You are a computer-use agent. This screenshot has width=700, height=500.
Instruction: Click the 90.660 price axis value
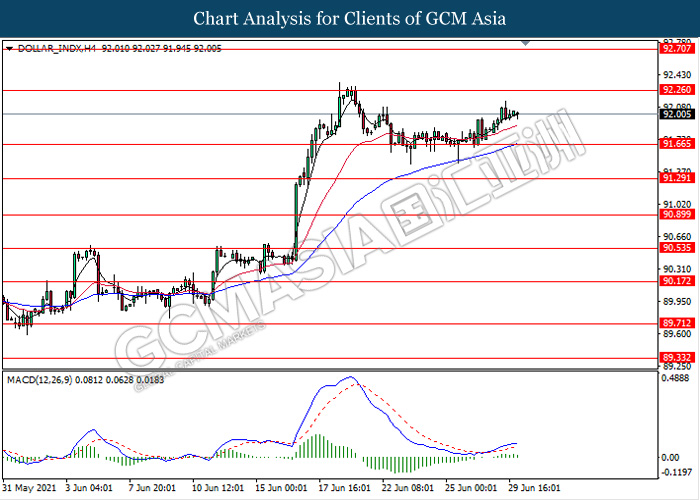(x=678, y=237)
